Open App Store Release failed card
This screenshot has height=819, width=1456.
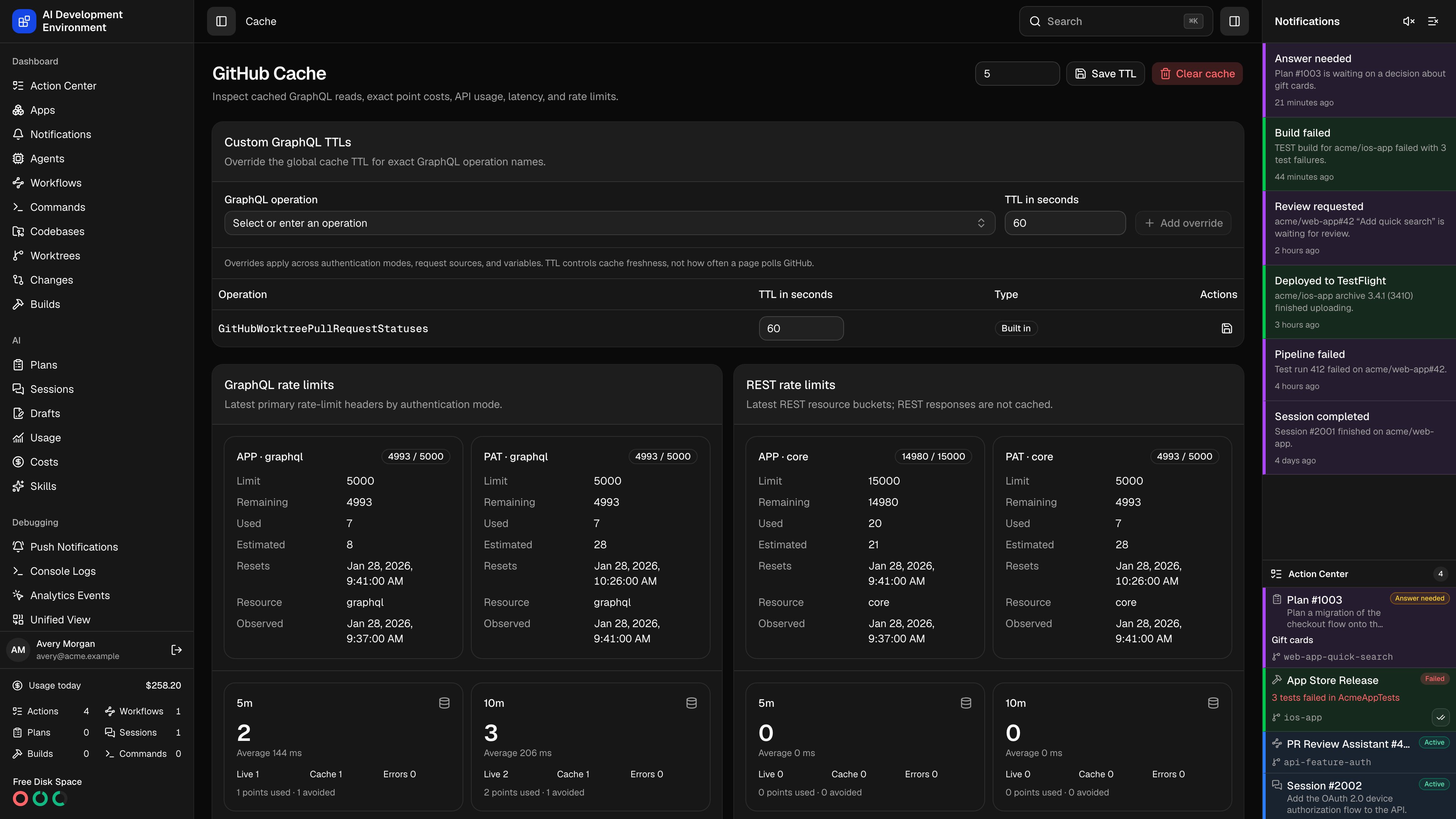point(1359,700)
